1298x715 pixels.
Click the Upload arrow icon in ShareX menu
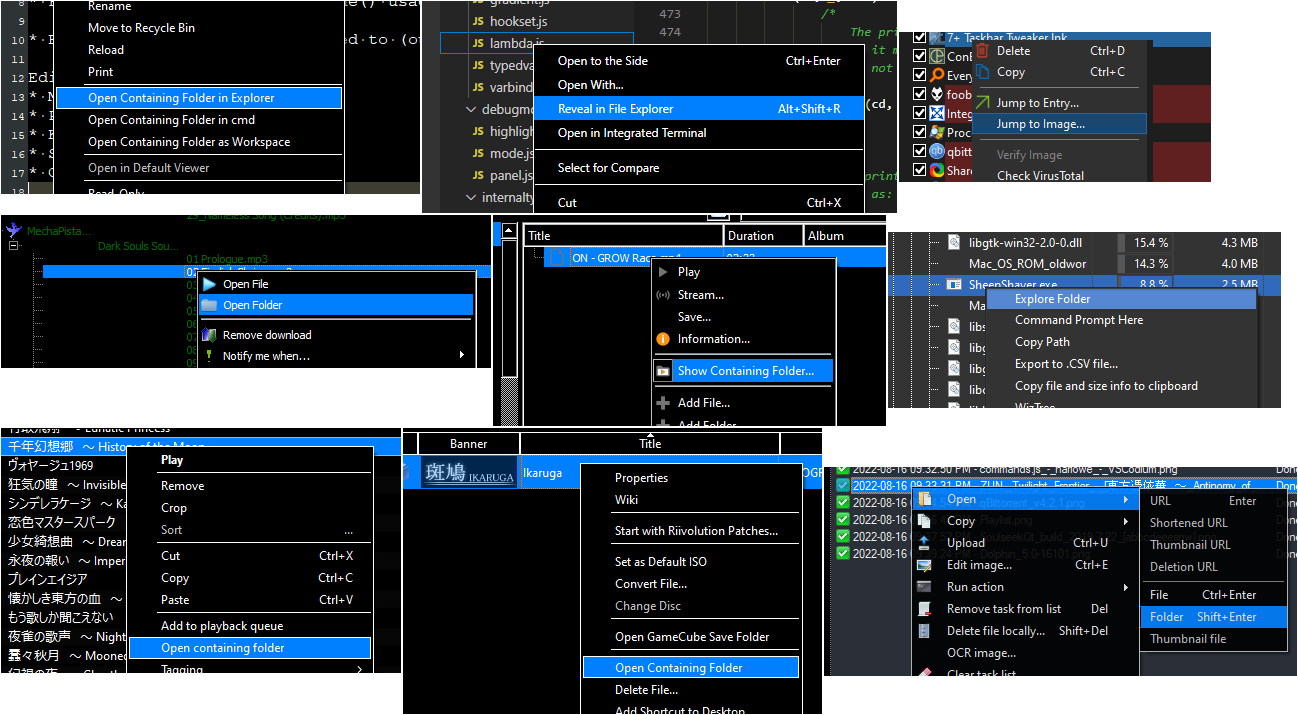(924, 543)
